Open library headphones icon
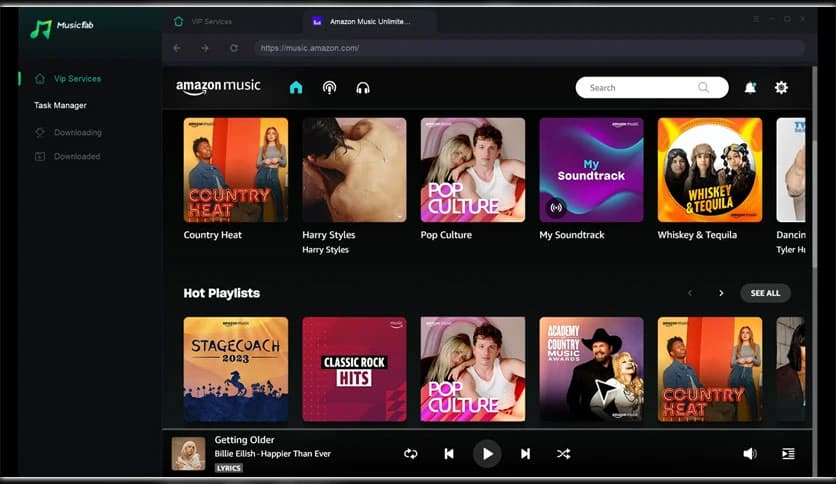Viewport: 836px width, 484px height. pyautogui.click(x=363, y=87)
